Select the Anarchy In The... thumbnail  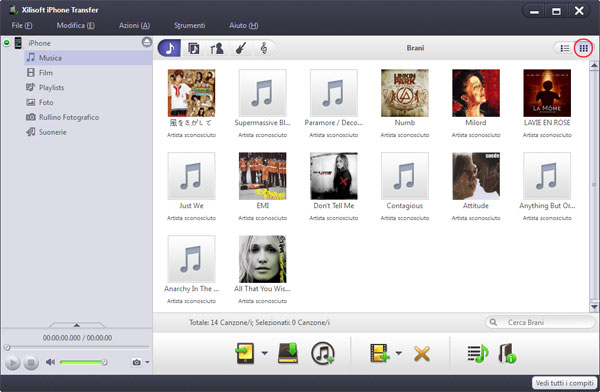pyautogui.click(x=191, y=259)
